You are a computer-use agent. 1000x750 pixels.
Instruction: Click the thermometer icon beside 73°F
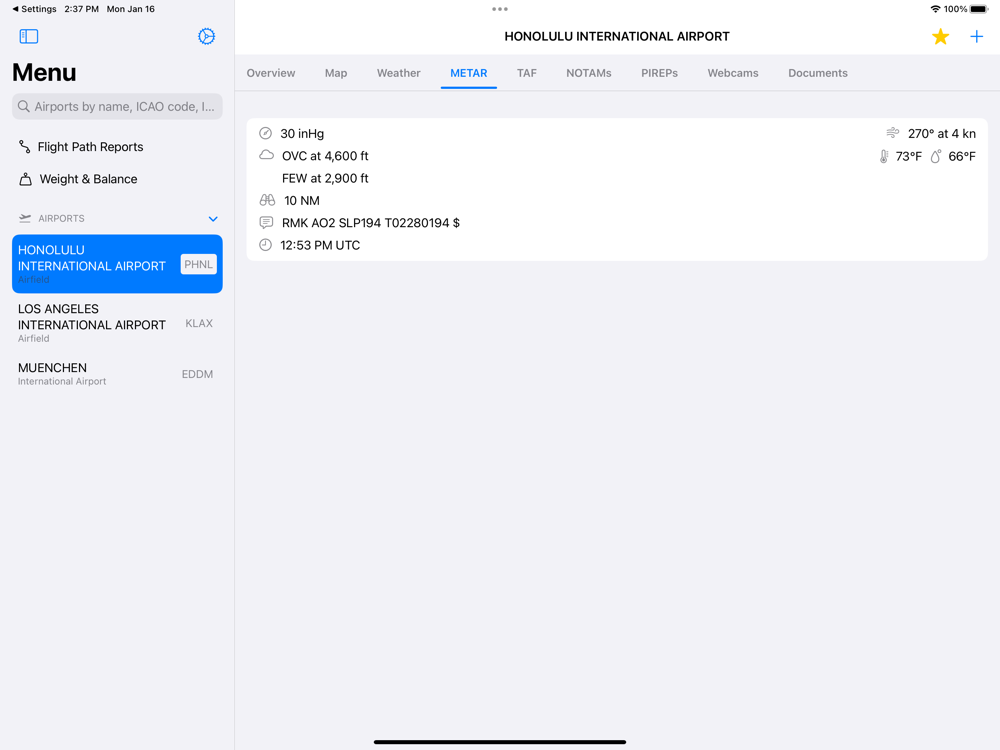click(884, 156)
